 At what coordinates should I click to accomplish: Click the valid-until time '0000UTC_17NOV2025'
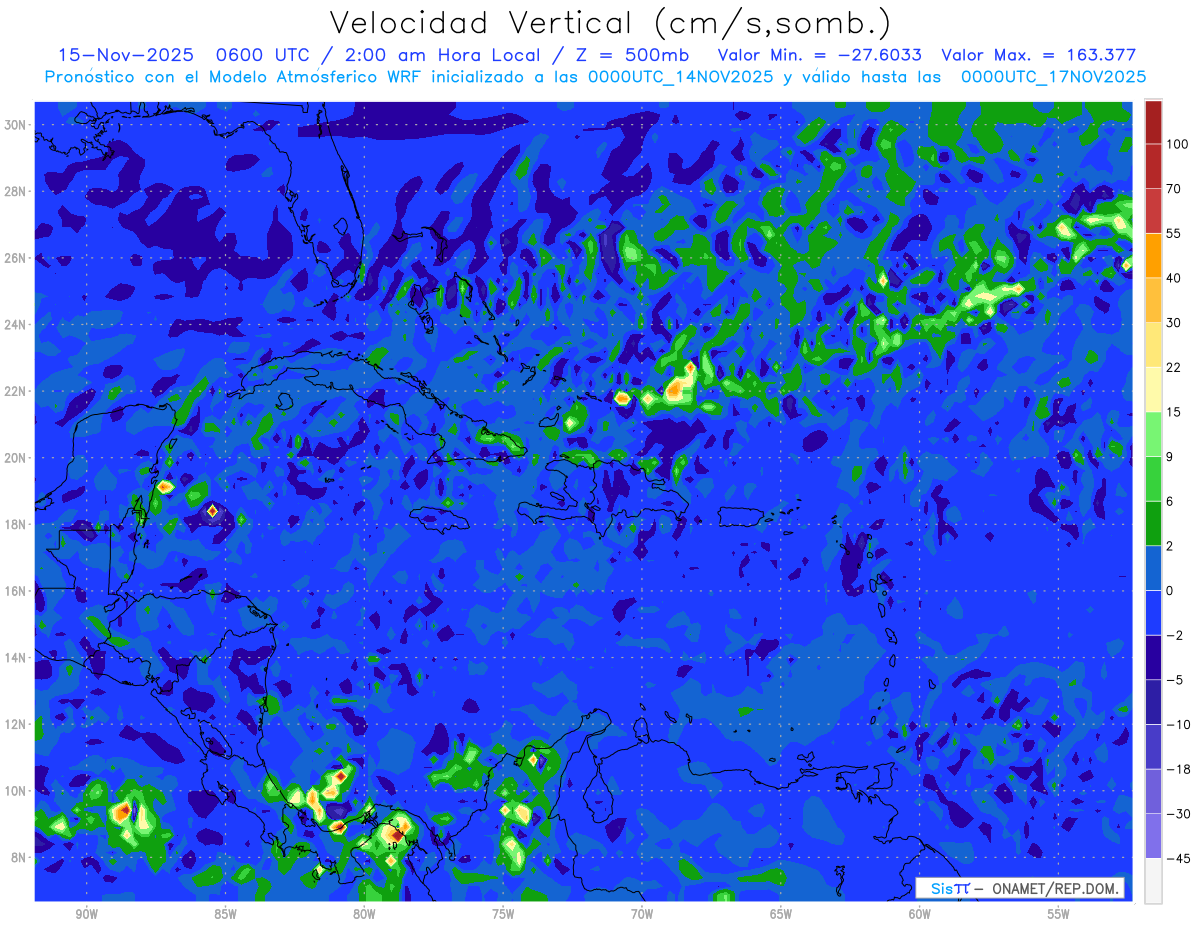tap(1053, 77)
